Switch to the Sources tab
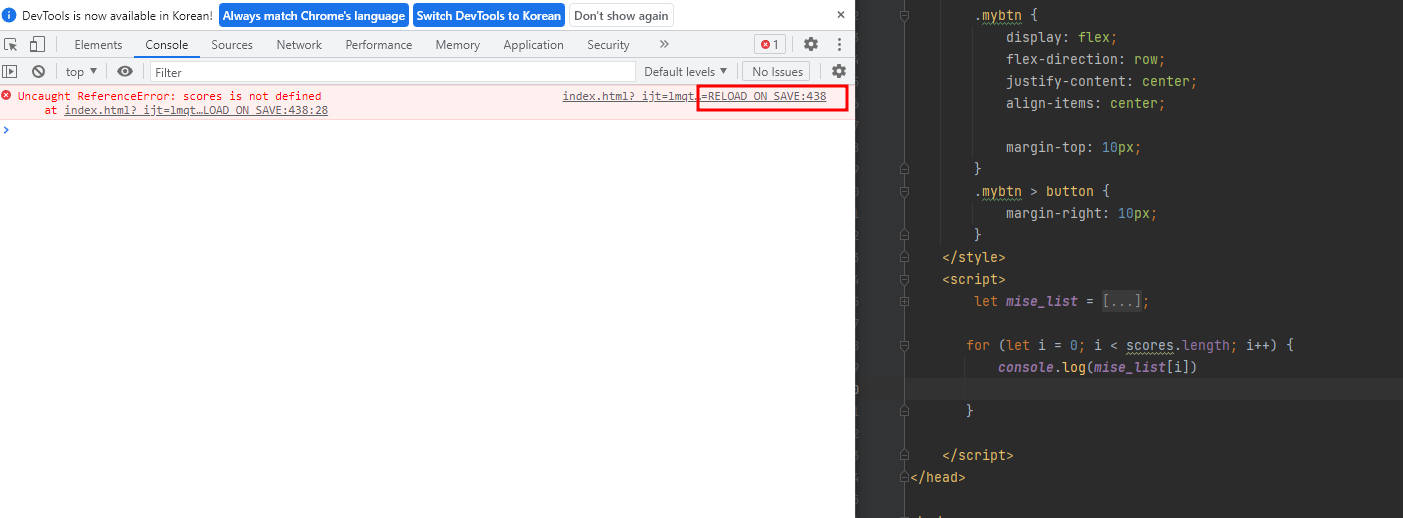 232,44
